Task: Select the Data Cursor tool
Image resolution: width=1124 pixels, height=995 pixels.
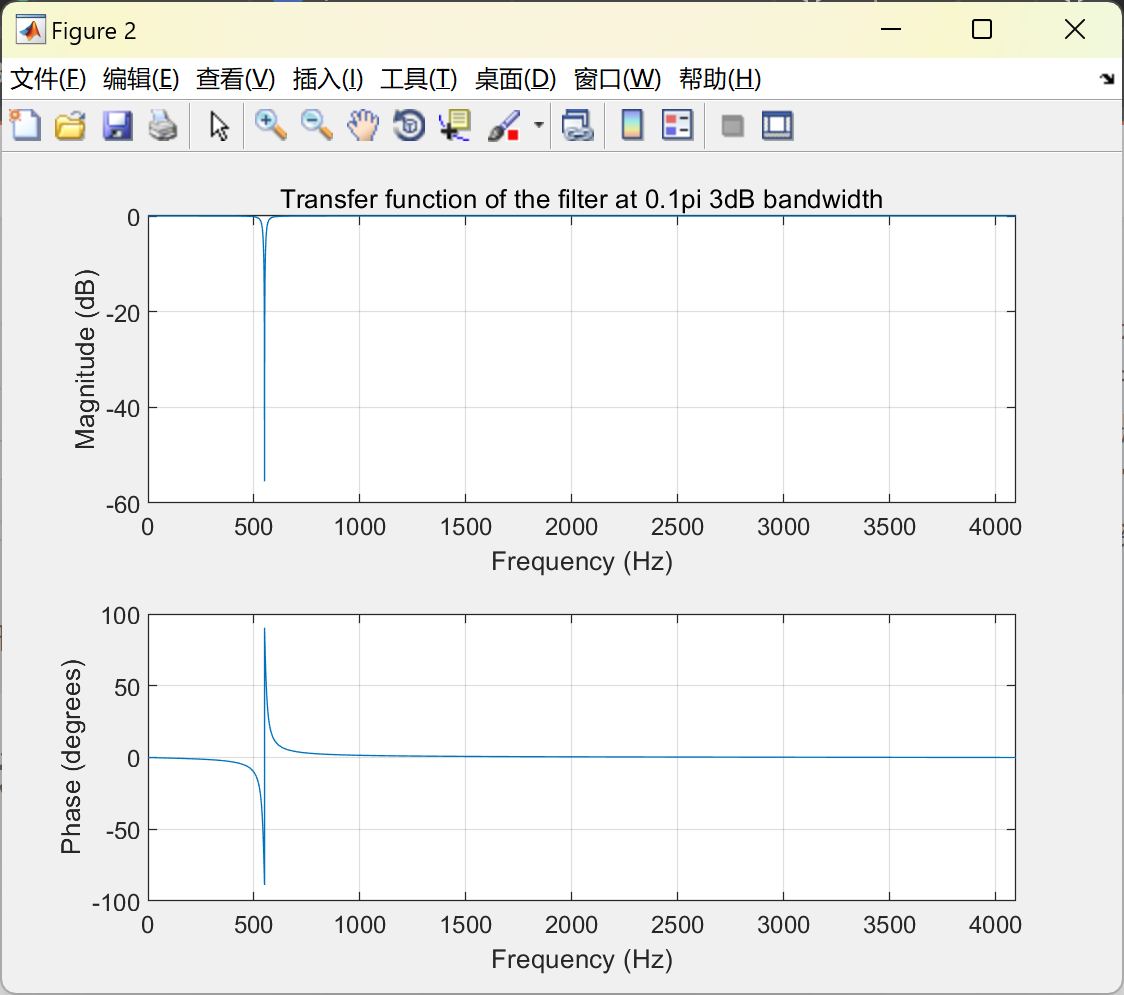Action: (x=455, y=125)
